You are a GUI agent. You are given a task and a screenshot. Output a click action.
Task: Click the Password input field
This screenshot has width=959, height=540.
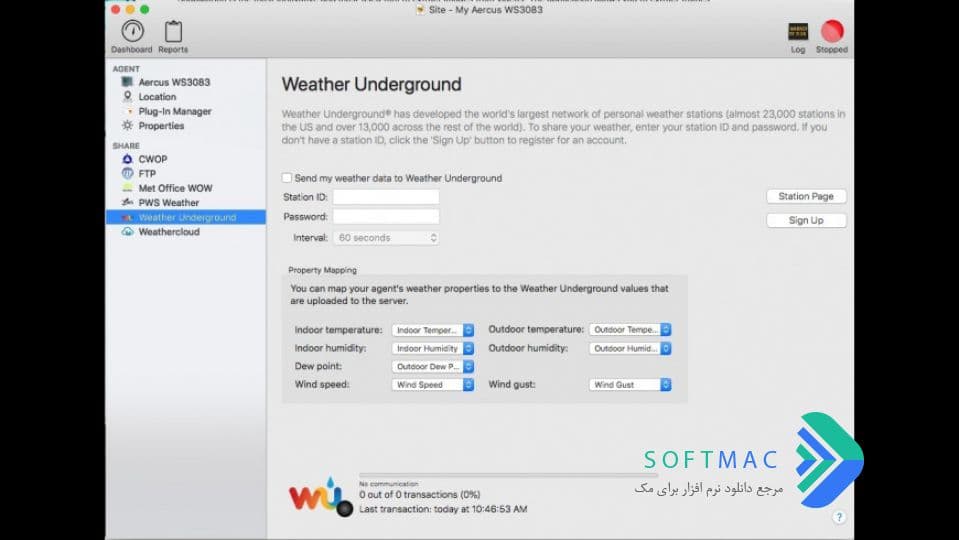click(386, 216)
